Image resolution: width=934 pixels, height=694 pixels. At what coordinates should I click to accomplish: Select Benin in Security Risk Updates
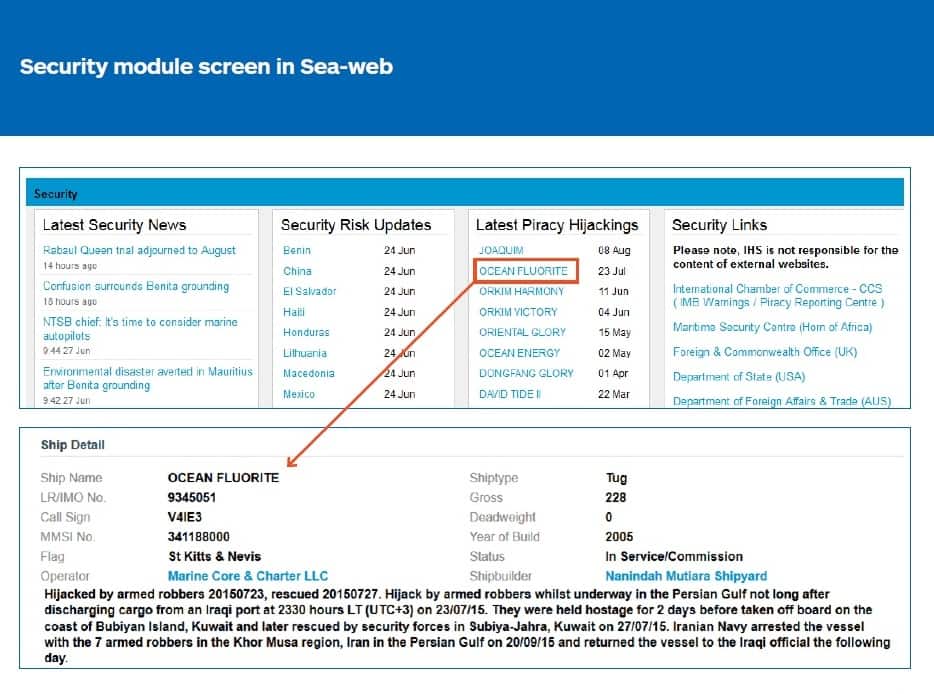[x=297, y=250]
